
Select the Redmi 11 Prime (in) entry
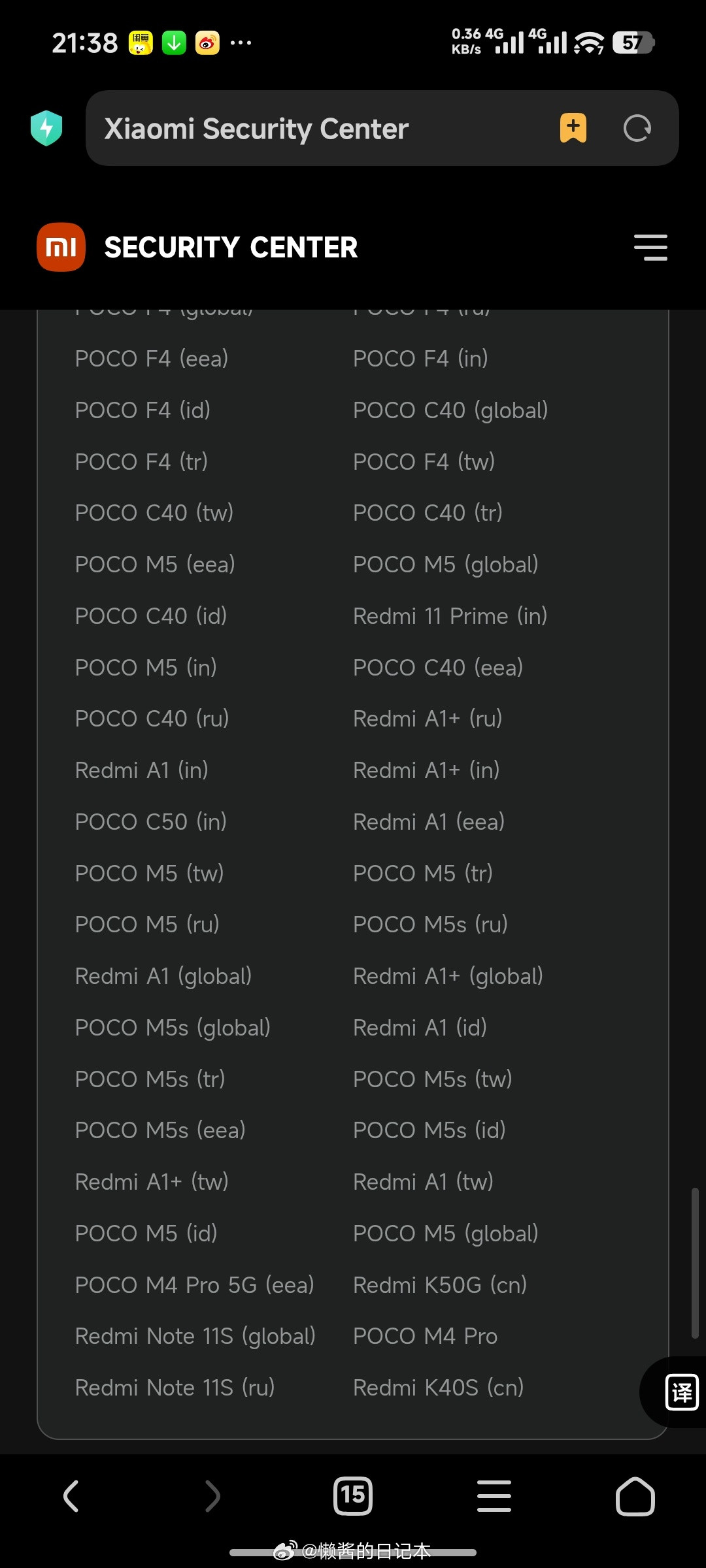coord(450,616)
